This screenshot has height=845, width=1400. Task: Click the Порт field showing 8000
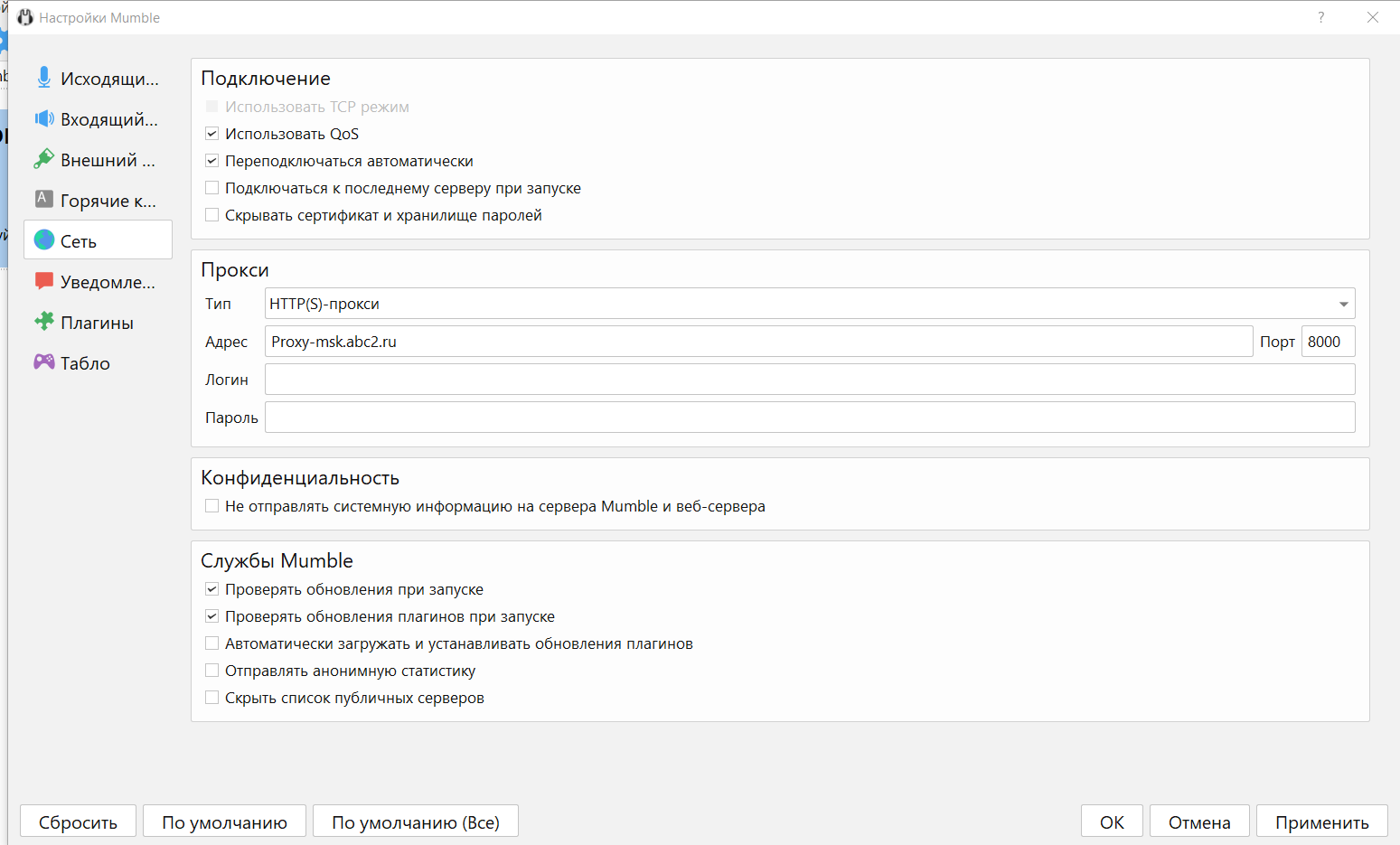point(1328,342)
